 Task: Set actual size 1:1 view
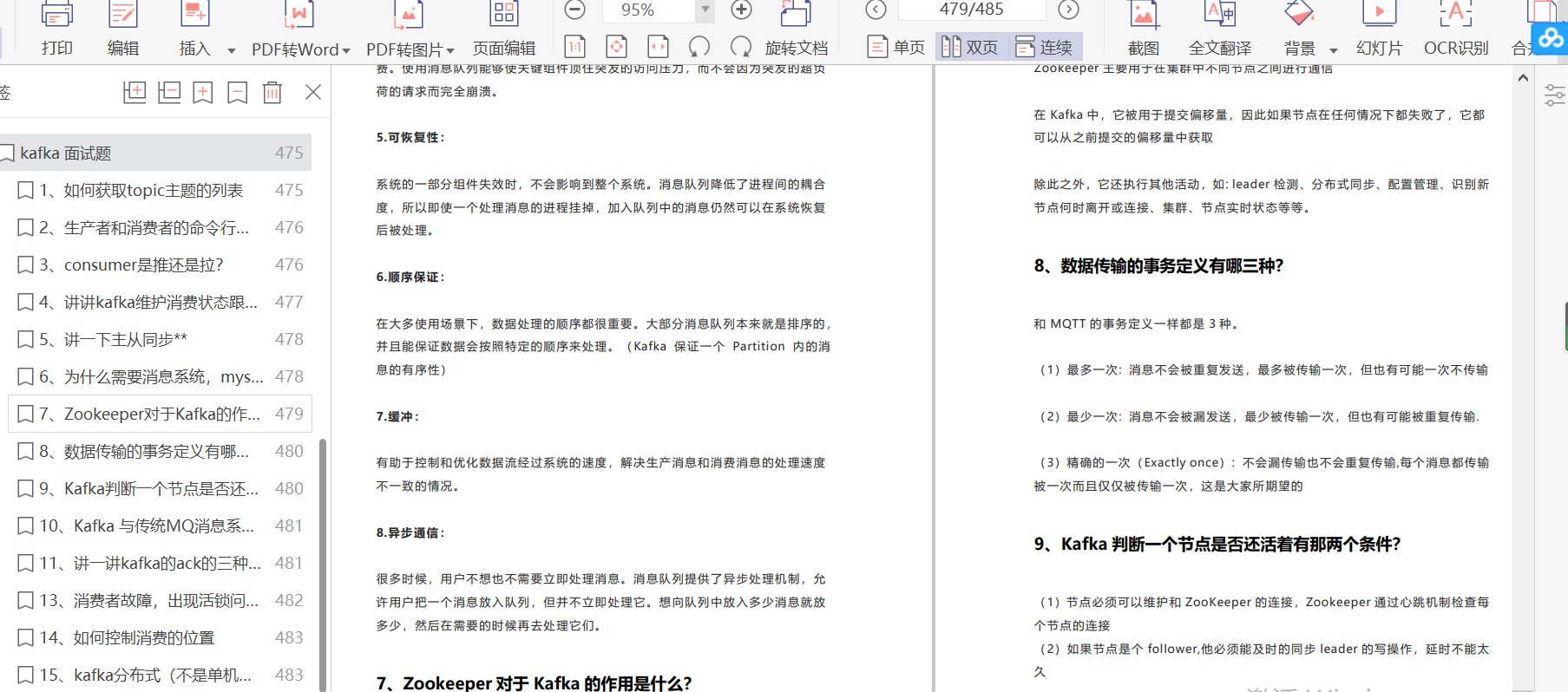[x=574, y=47]
